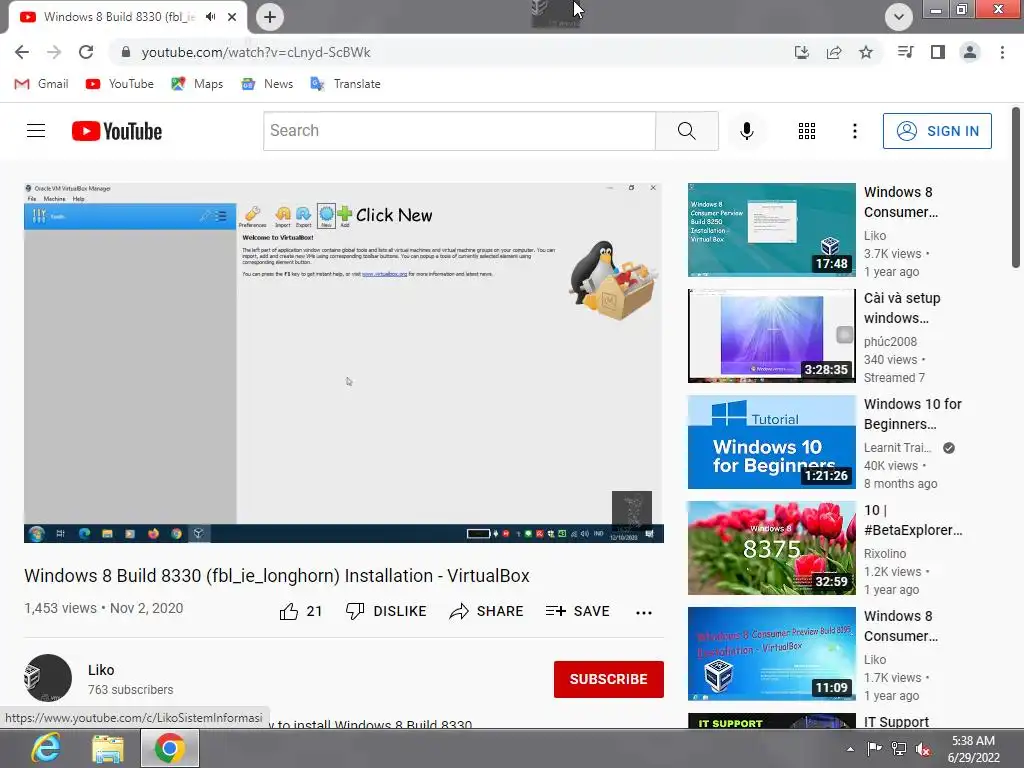Open the YouTube bookmark
This screenshot has width=1024, height=768.
click(x=120, y=84)
